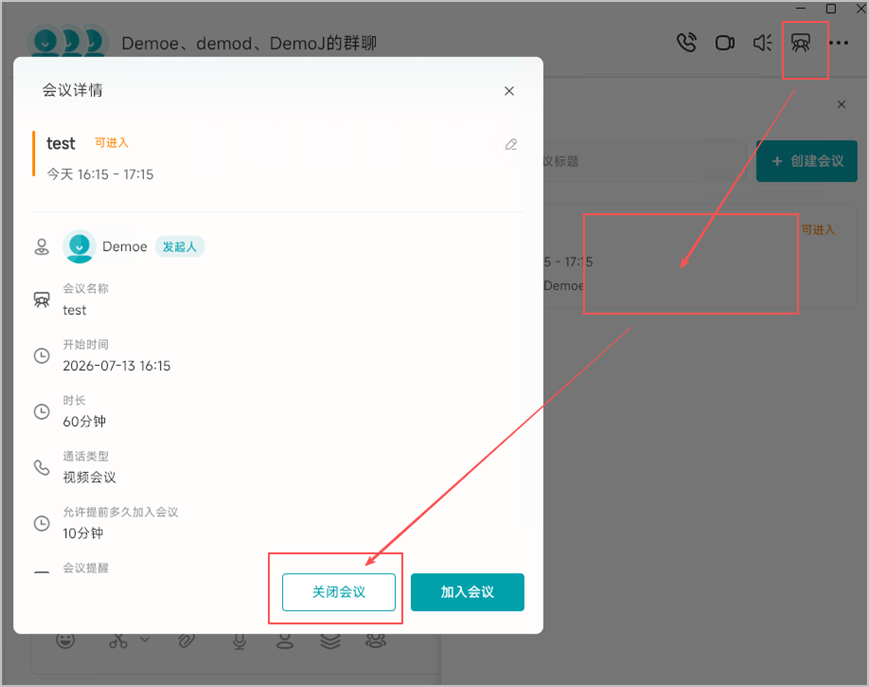Click the 创建会议 button

pos(806,161)
